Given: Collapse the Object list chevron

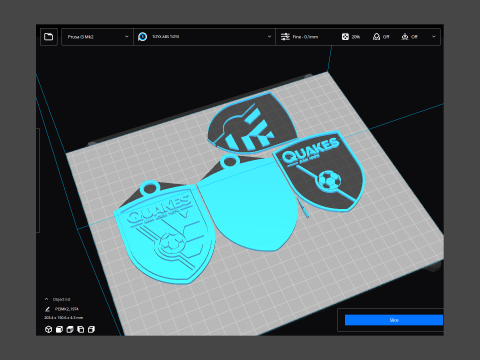Looking at the screenshot, I should pos(46,299).
